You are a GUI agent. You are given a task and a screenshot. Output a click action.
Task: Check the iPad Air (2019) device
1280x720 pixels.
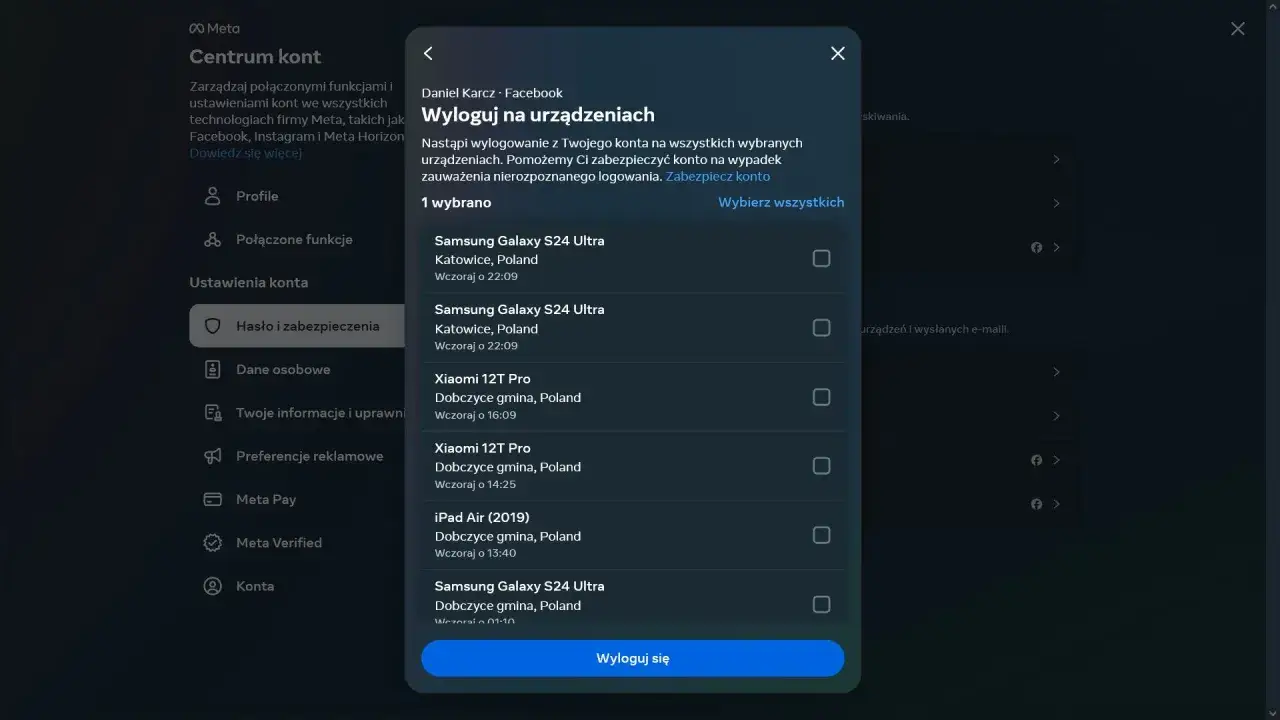point(821,534)
